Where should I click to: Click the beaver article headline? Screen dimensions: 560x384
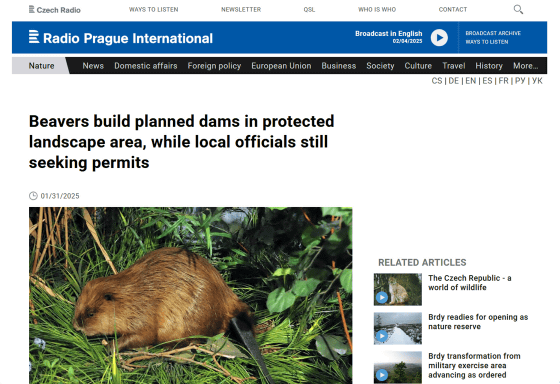coord(181,142)
